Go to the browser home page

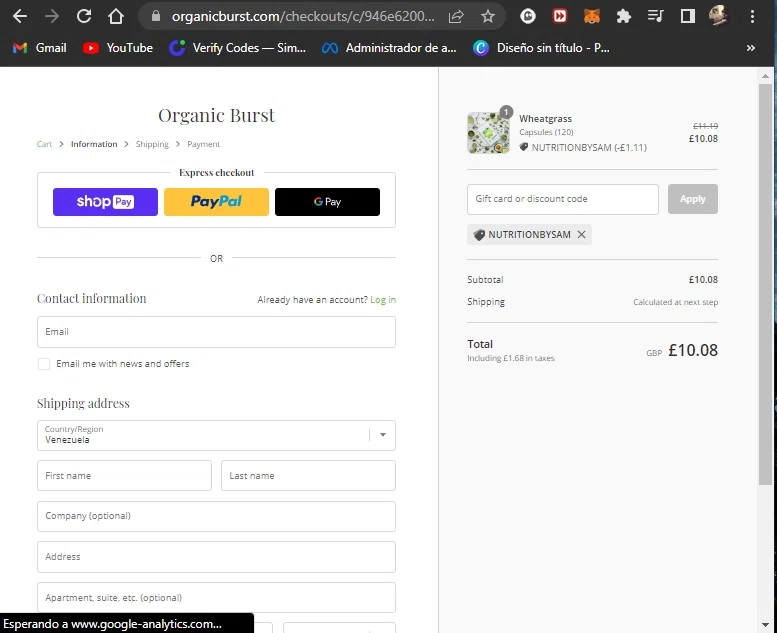tap(116, 16)
